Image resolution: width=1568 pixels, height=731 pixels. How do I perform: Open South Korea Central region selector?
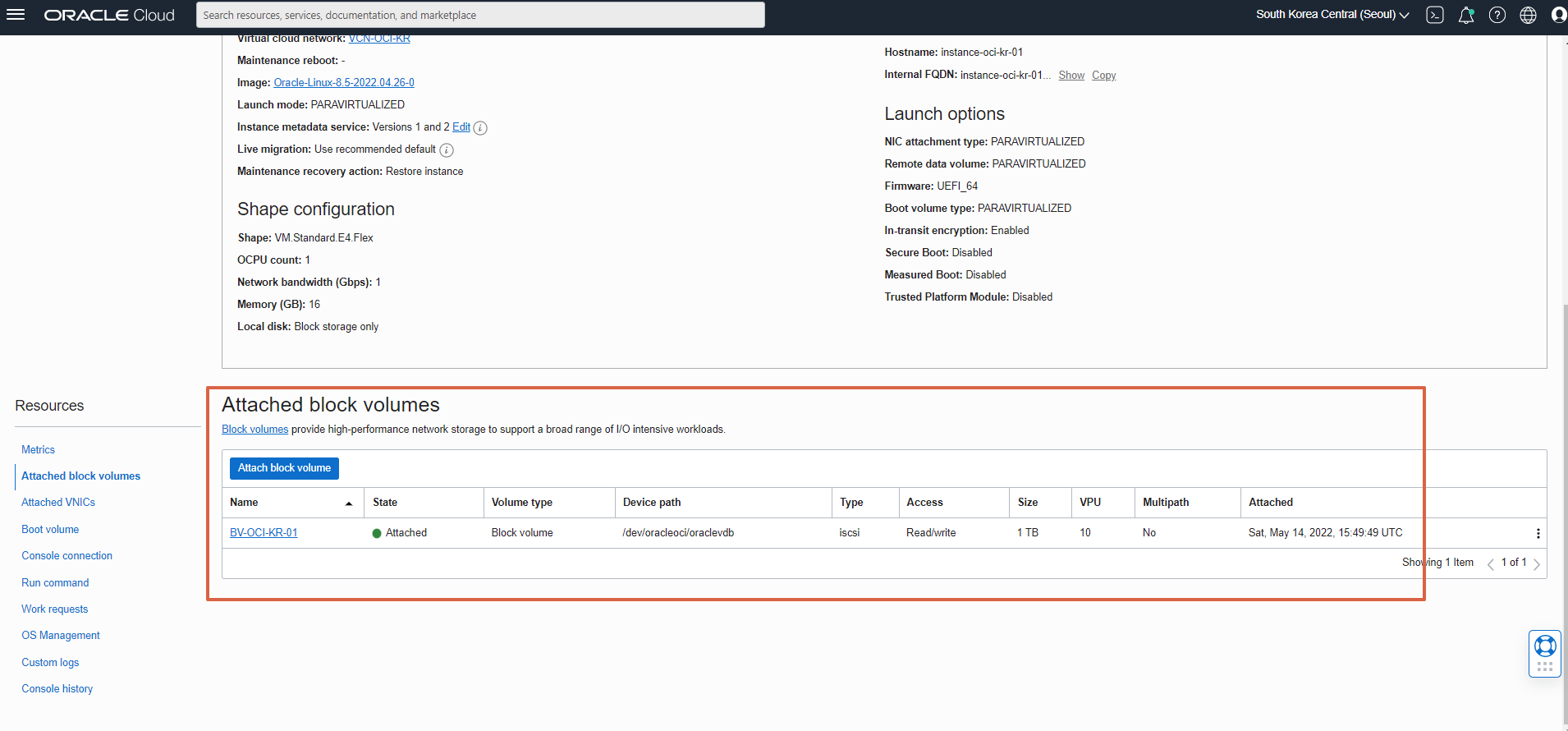click(x=1332, y=15)
